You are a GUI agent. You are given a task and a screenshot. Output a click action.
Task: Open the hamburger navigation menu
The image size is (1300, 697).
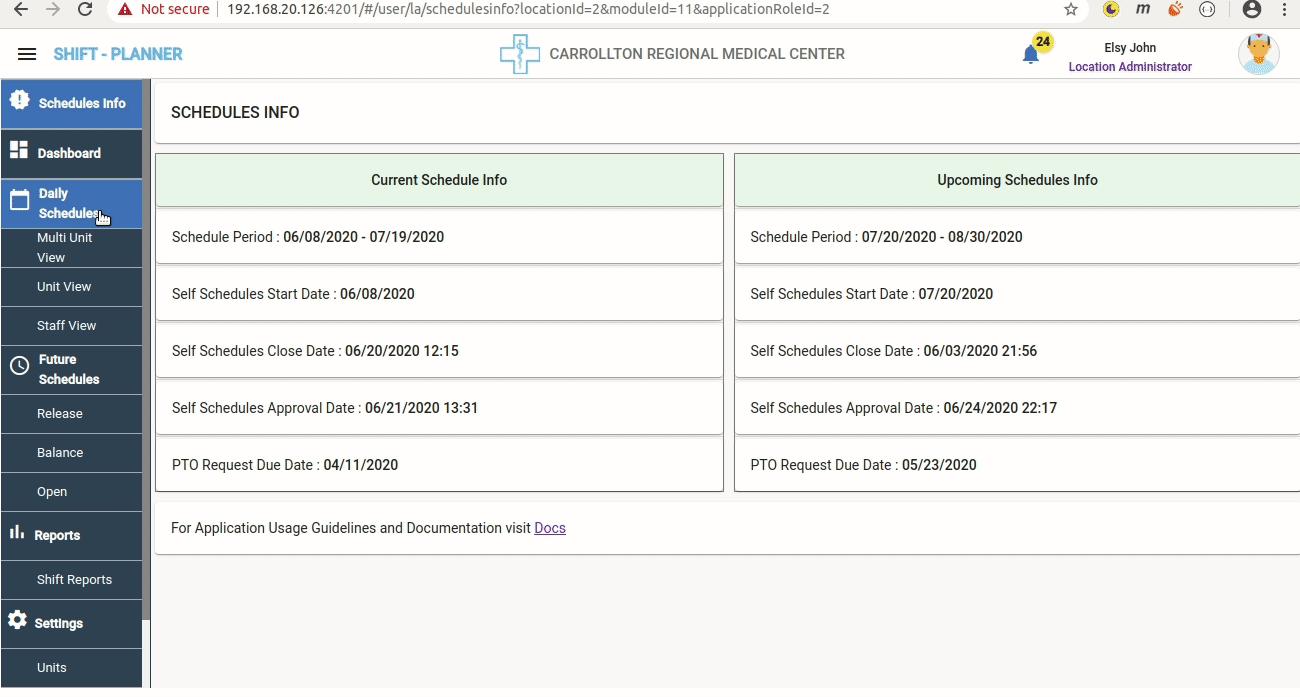coord(27,54)
